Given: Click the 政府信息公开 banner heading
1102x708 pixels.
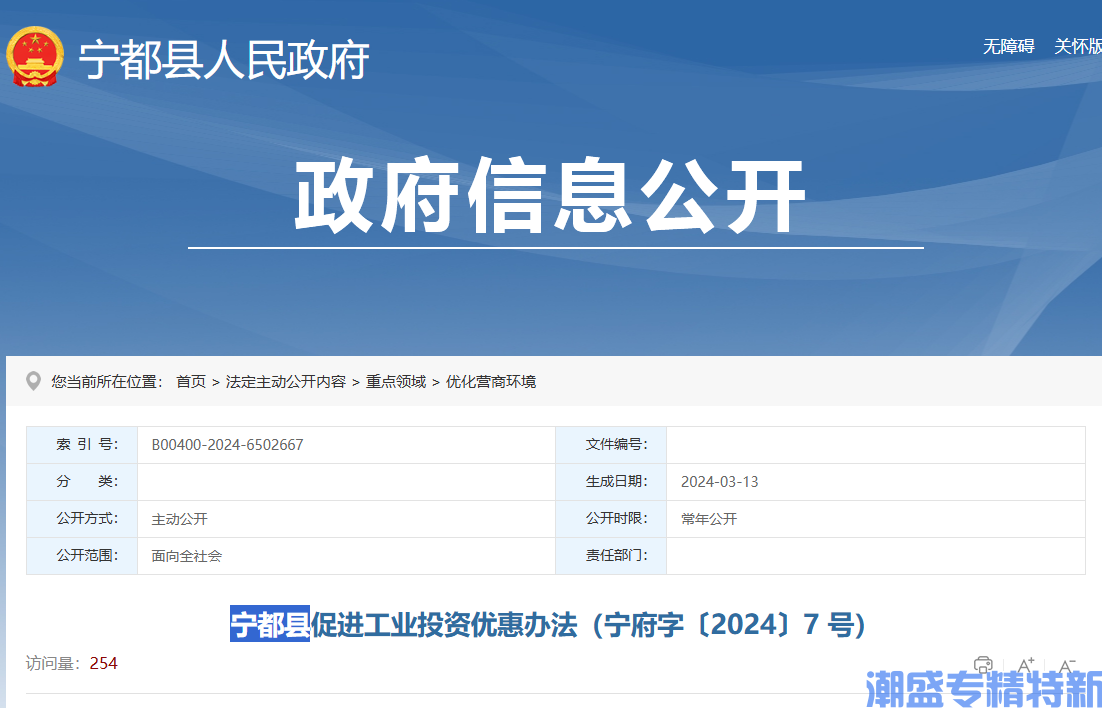Looking at the screenshot, I should pos(551,196).
